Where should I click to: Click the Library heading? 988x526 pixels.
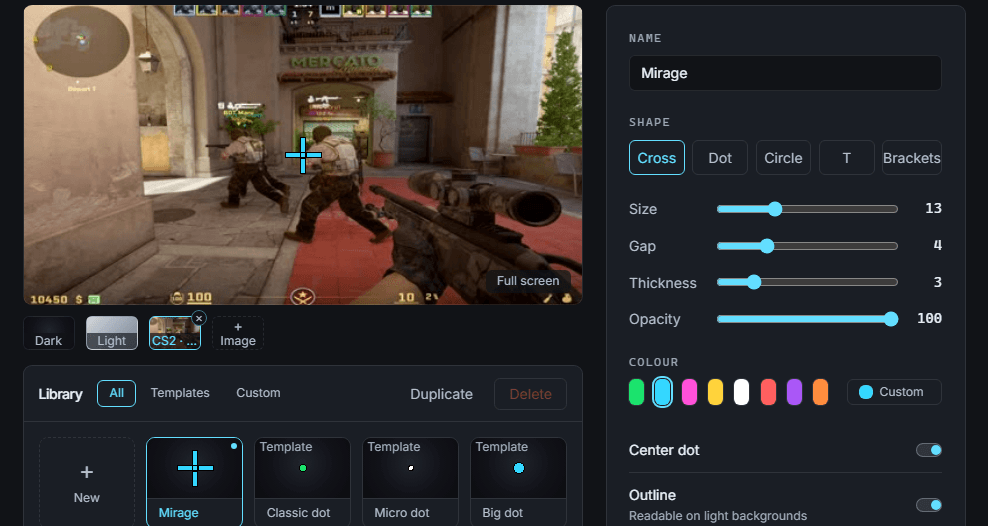coord(60,394)
